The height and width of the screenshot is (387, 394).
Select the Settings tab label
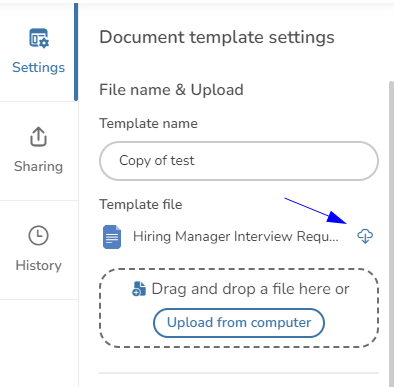[x=39, y=67]
